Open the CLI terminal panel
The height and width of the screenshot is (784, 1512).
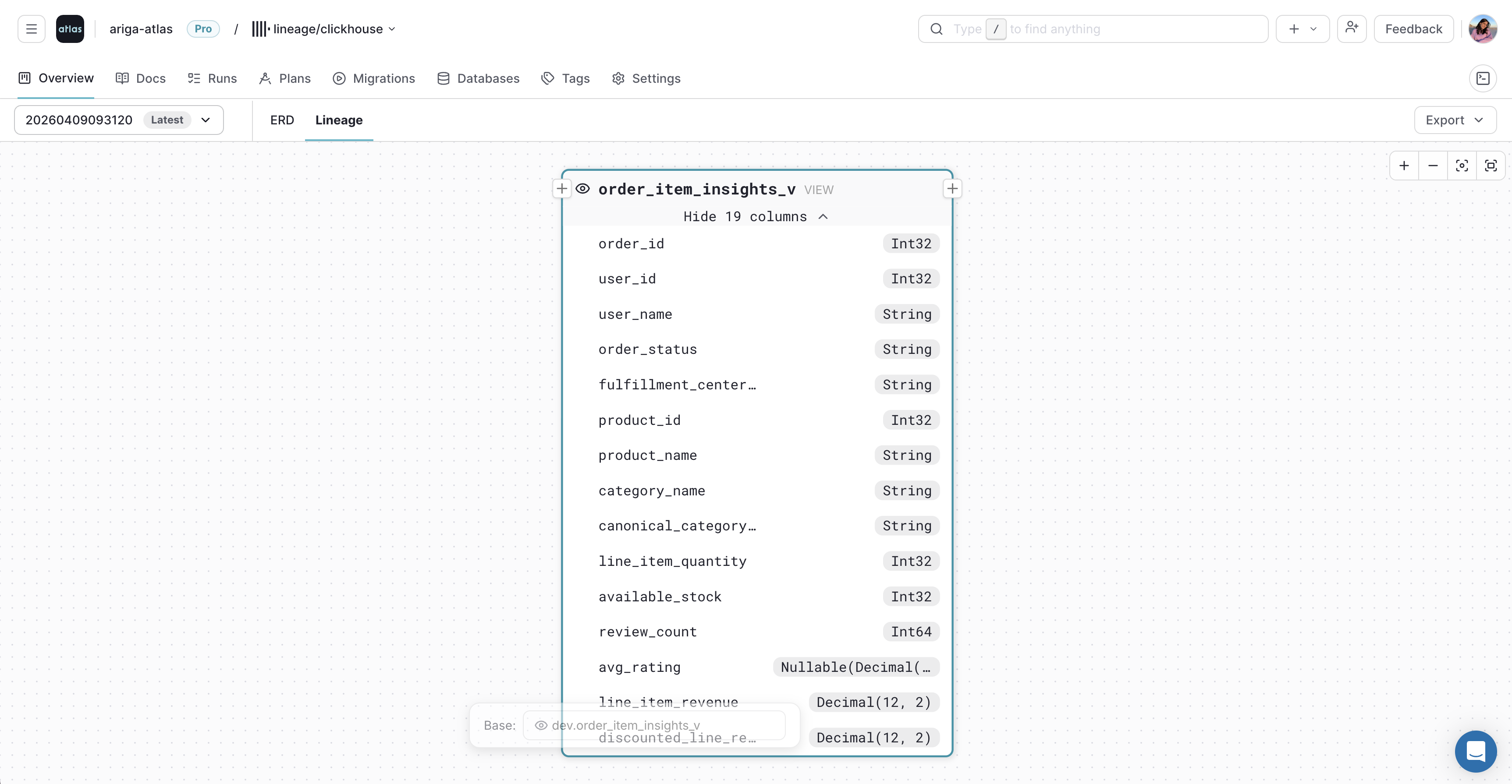[x=1483, y=78]
